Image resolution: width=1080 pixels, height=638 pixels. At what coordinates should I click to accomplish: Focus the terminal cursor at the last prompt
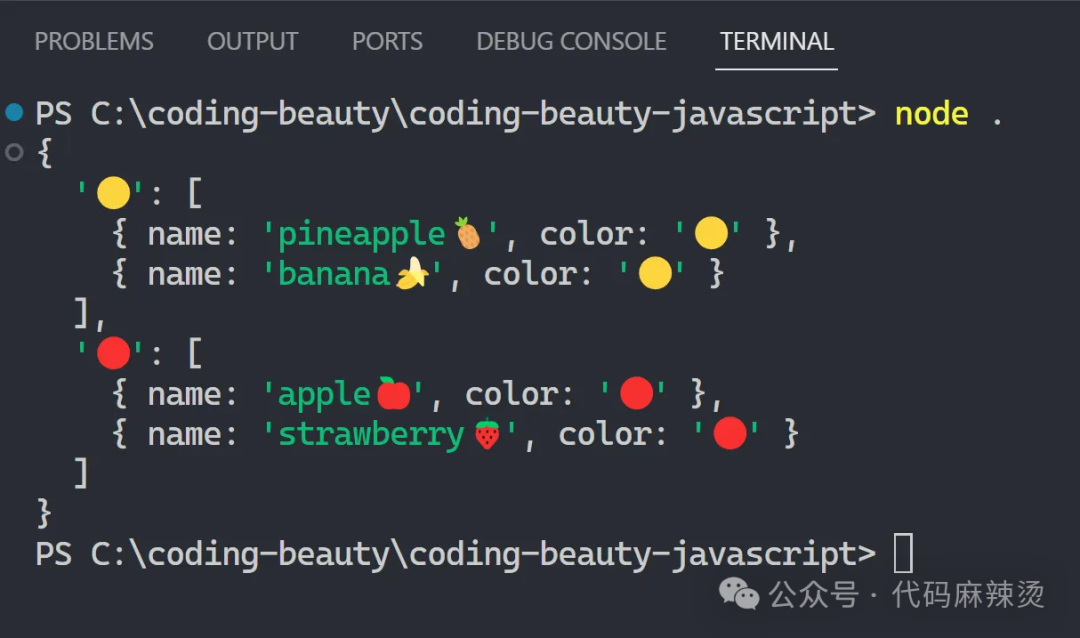[902, 553]
